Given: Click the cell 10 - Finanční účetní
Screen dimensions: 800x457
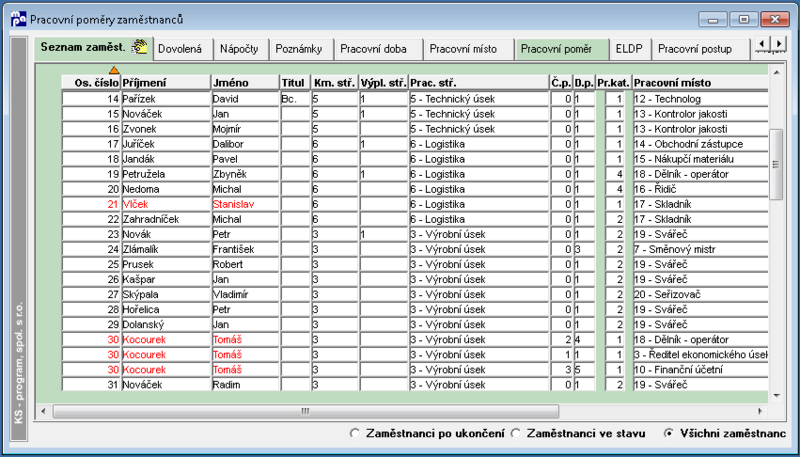Looking at the screenshot, I should (x=700, y=370).
